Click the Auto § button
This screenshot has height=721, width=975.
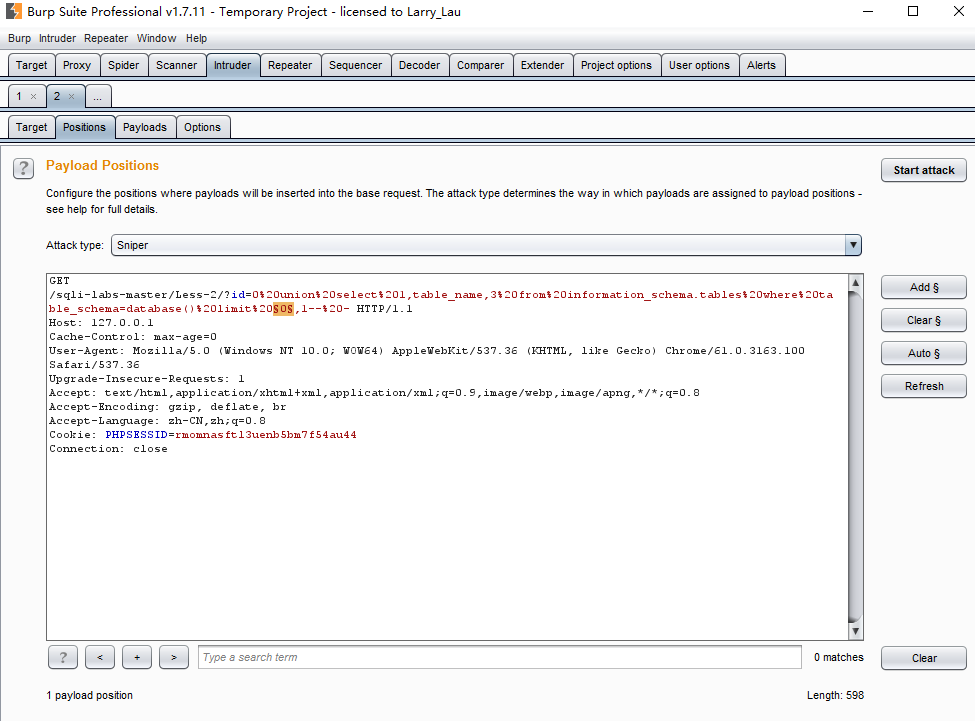924,353
